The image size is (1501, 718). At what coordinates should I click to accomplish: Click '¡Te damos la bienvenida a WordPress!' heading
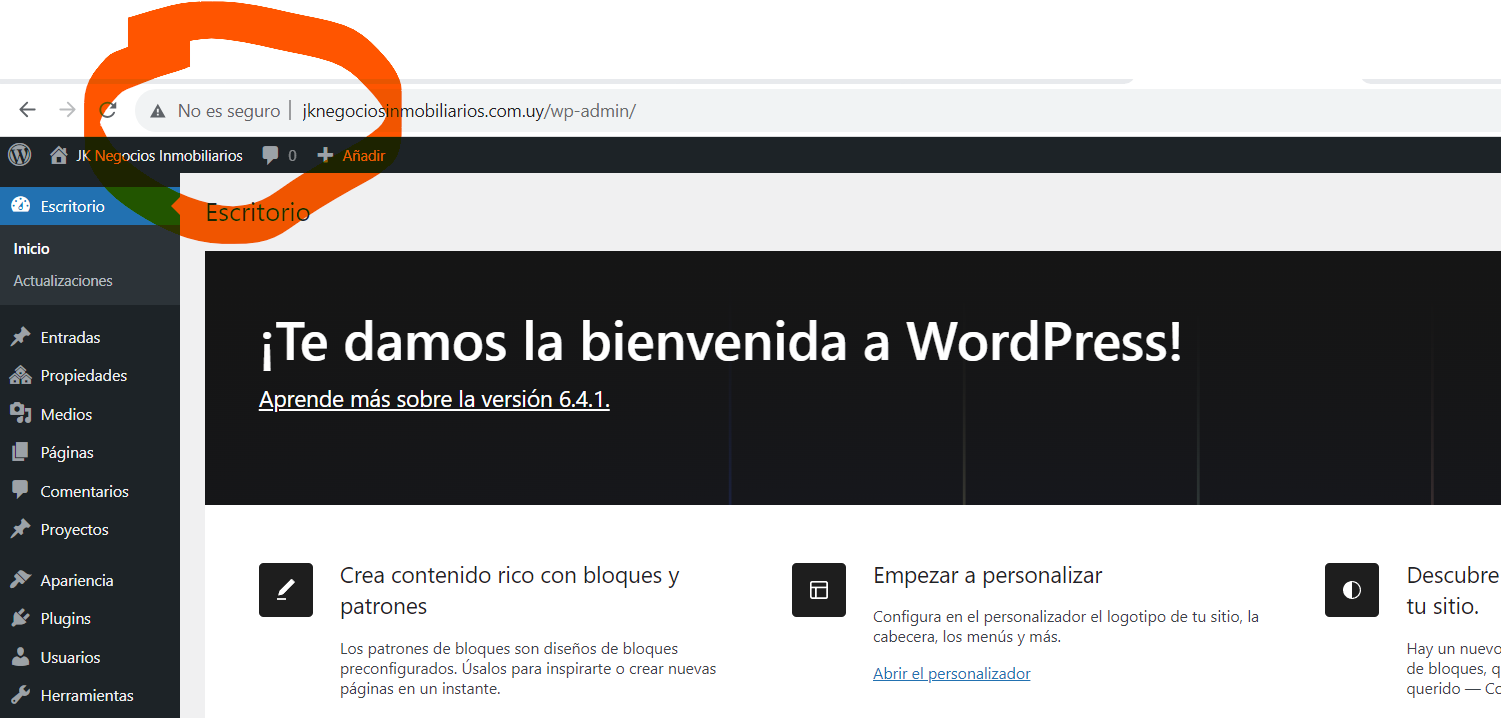click(x=720, y=343)
